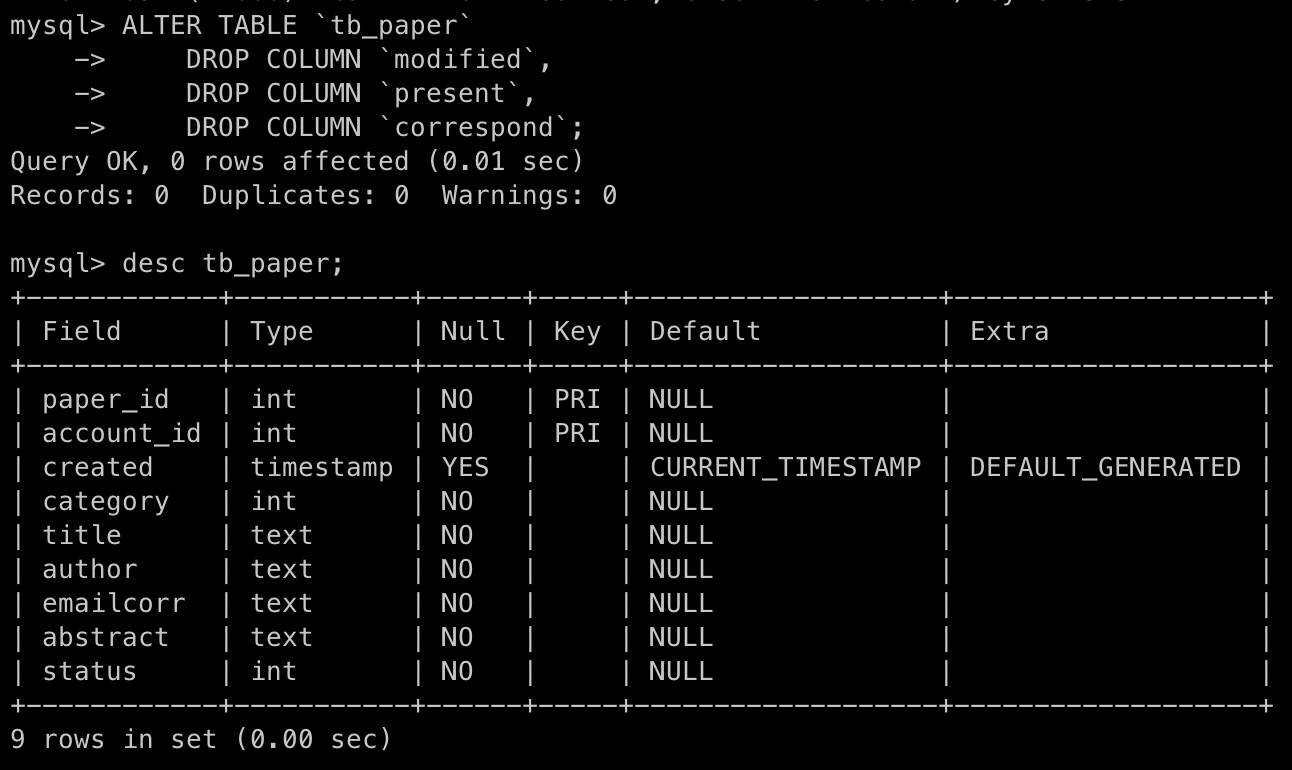This screenshot has width=1292, height=770.
Task: Click the "desc tb_paper;" command text
Action: (x=233, y=264)
